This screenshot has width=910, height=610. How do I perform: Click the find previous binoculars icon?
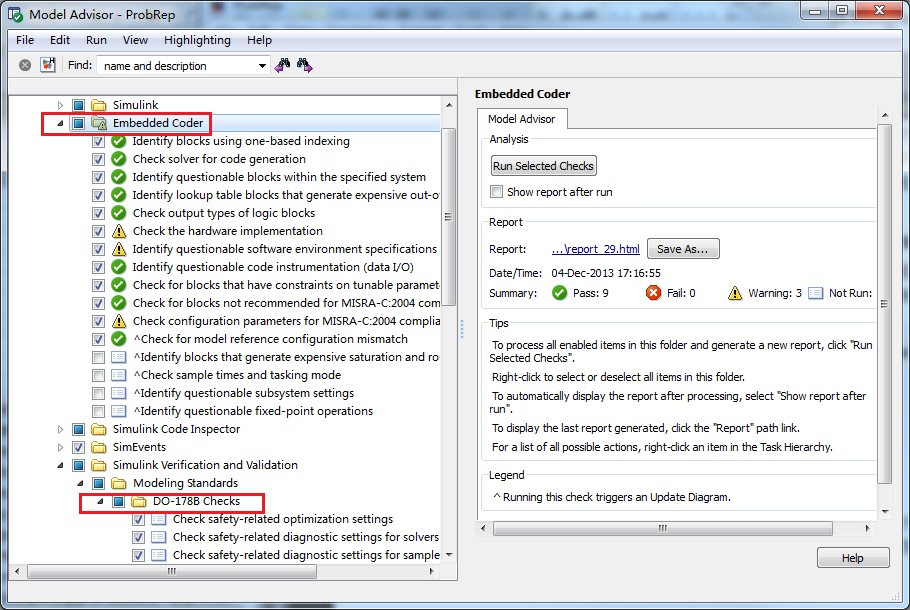coord(283,65)
